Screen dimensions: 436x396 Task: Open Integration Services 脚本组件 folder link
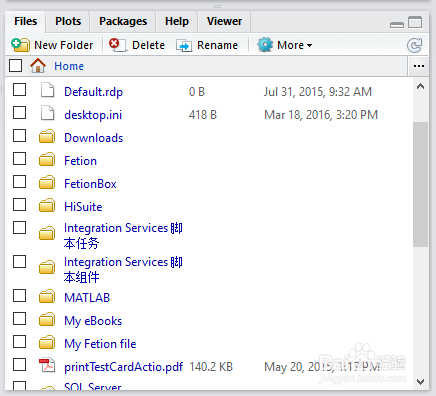pos(123,270)
